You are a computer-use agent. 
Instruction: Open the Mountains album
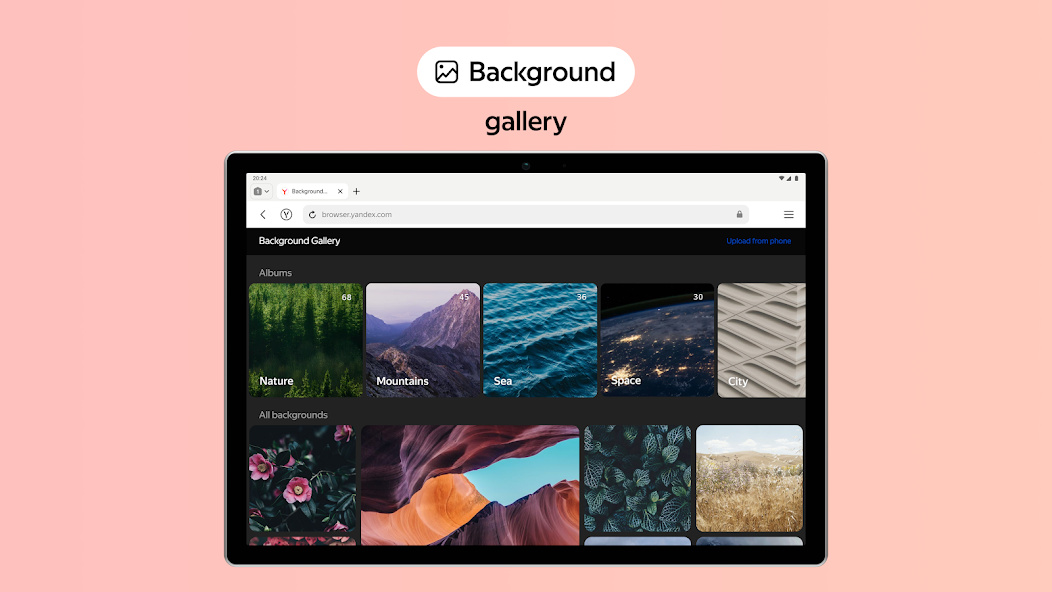422,340
